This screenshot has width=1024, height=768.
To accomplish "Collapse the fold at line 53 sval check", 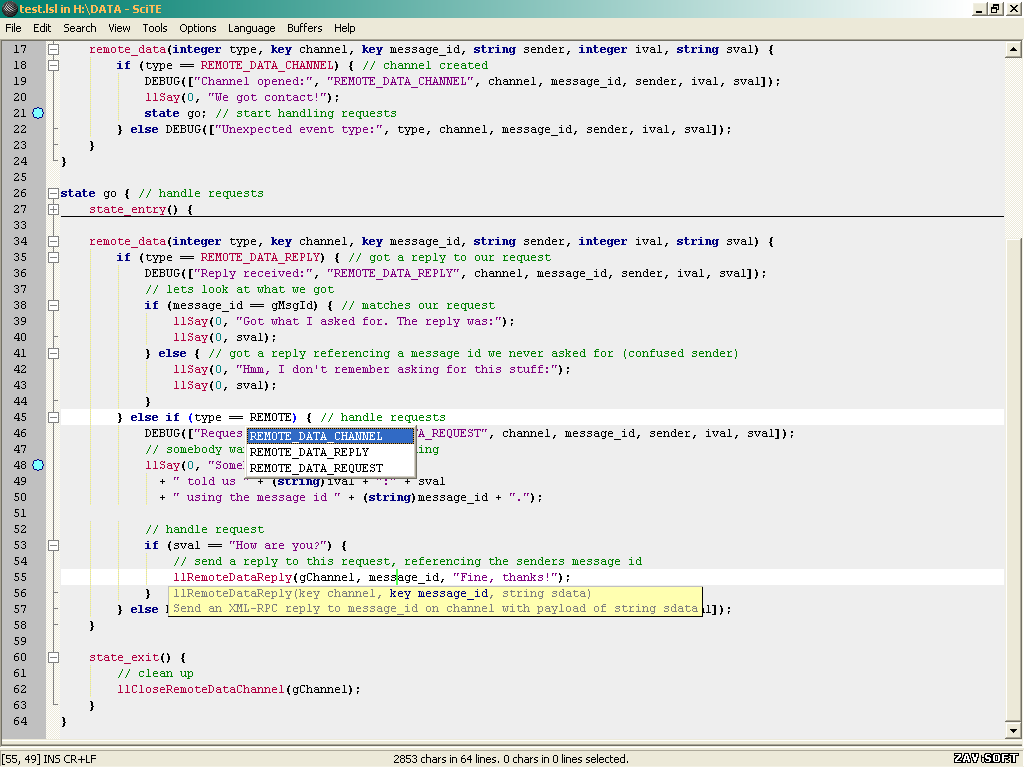I will click(54, 545).
